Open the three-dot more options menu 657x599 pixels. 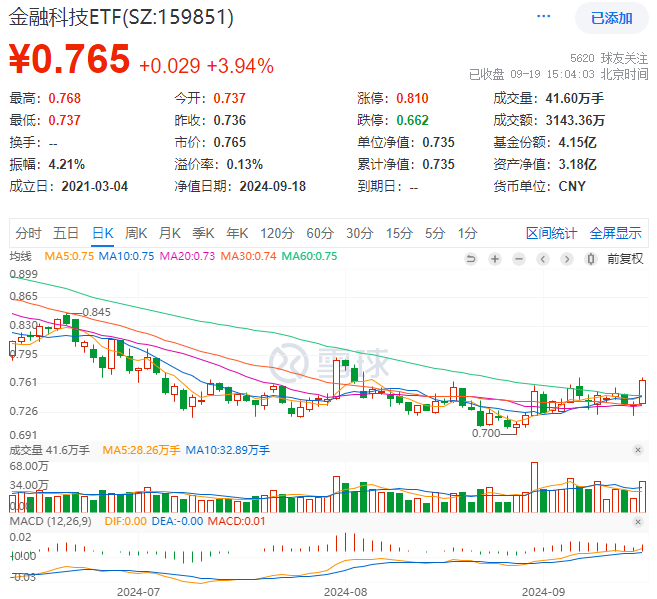click(543, 17)
